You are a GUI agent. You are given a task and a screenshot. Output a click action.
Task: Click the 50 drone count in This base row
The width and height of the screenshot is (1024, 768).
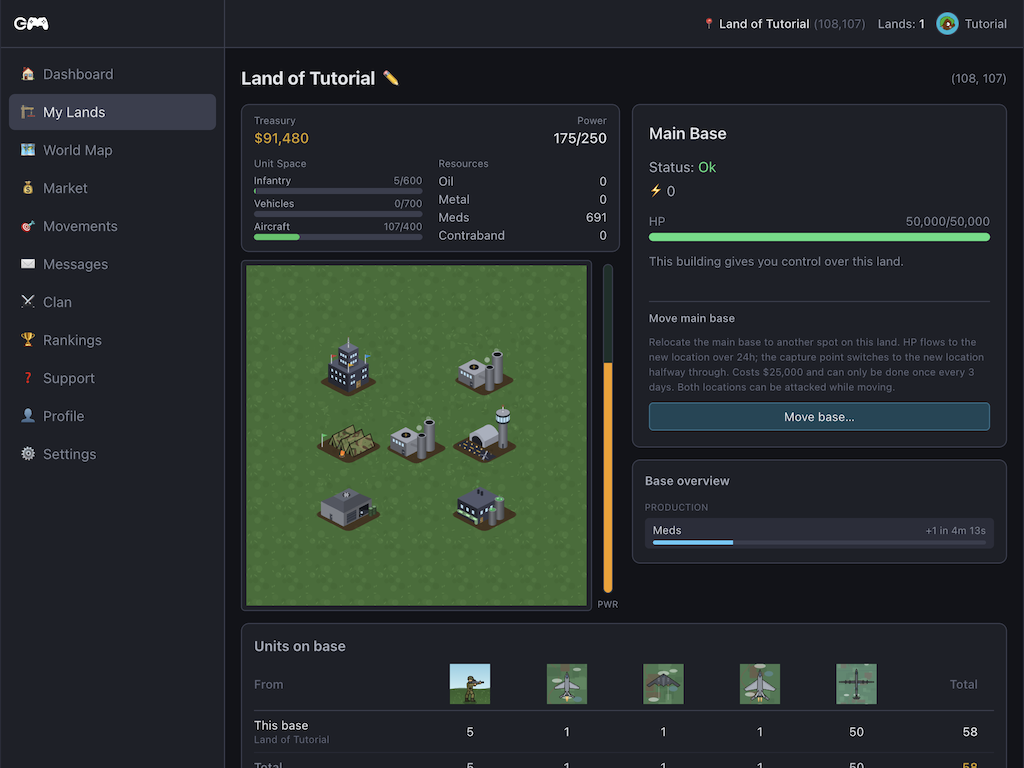[x=856, y=732]
